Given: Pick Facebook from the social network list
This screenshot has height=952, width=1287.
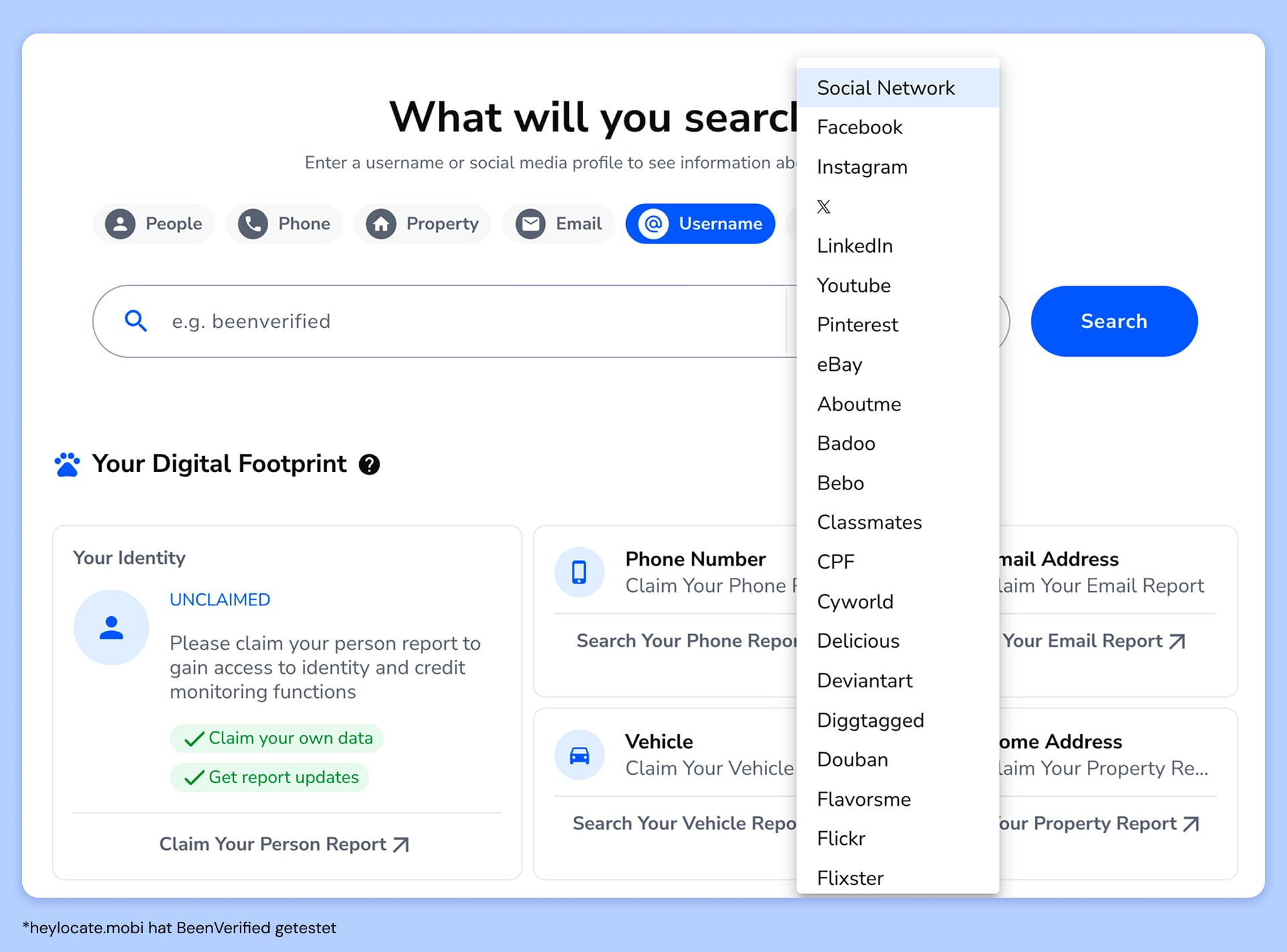Looking at the screenshot, I should pyautogui.click(x=898, y=127).
